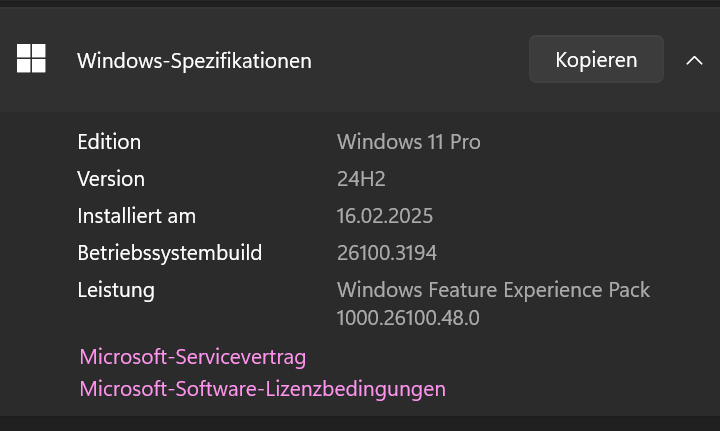Select the 16.02.2025 install date
720x431 pixels.
385,216
